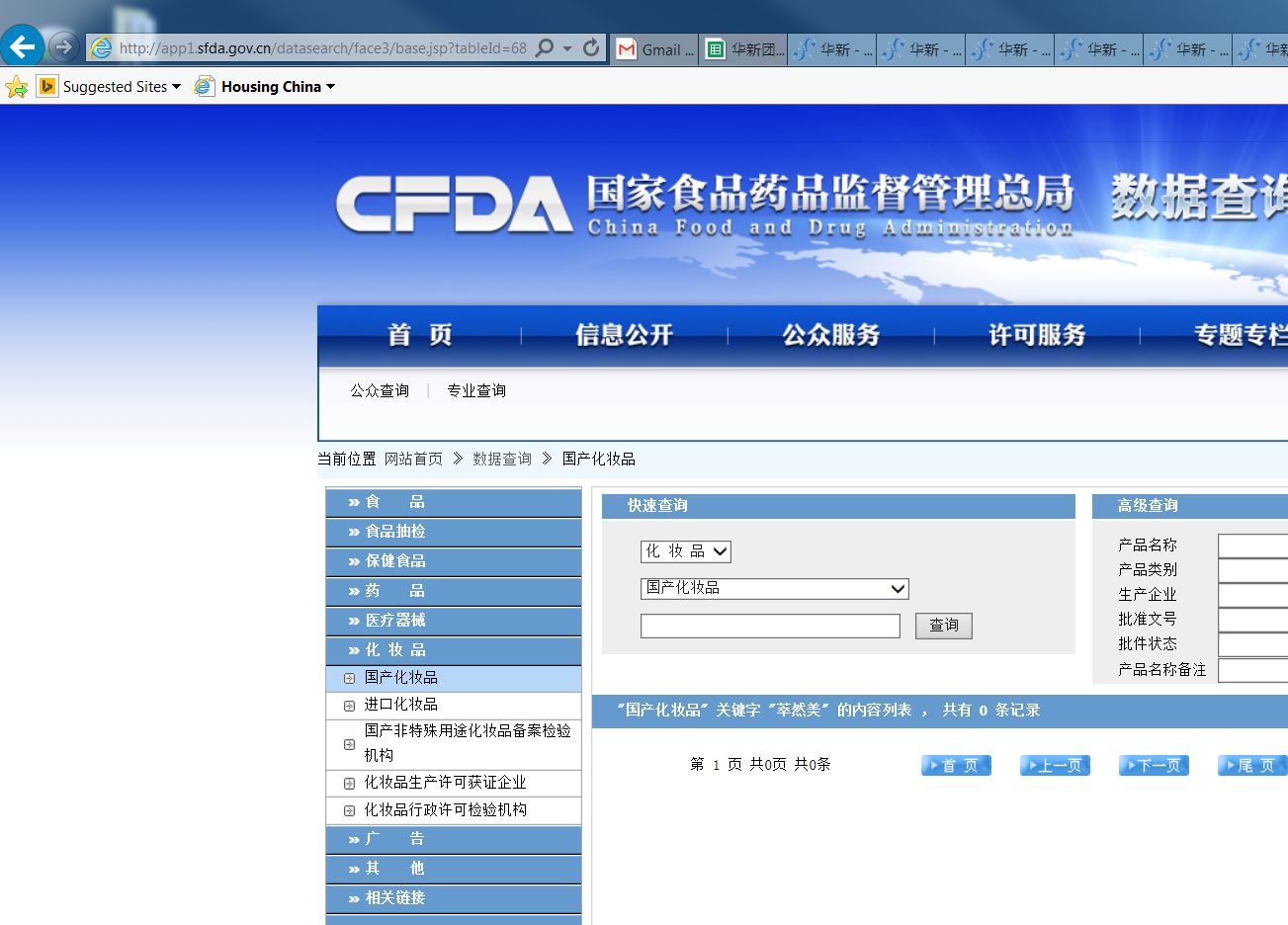Select the 医疗器械 sidebar category
Viewport: 1288px width, 925px height.
[x=395, y=621]
